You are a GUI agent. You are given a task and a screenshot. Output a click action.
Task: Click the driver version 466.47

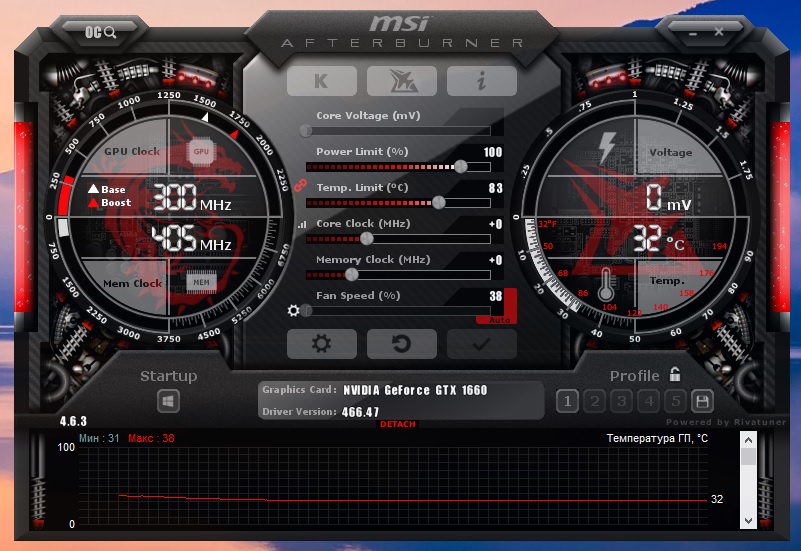[x=361, y=412]
